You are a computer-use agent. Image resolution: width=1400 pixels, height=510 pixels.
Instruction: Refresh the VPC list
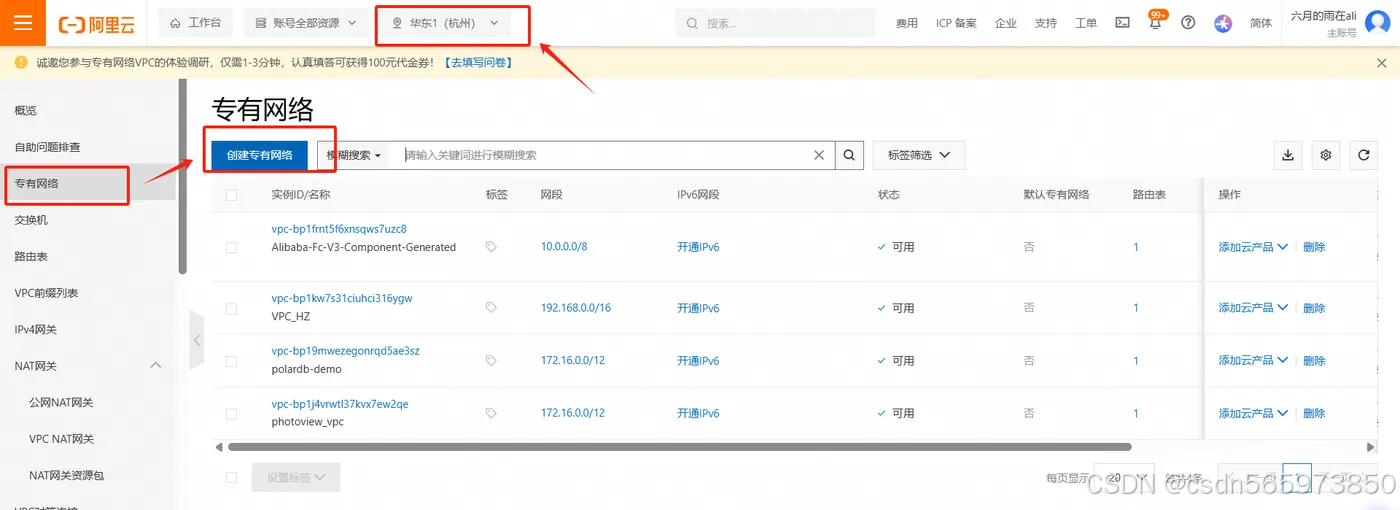click(x=1364, y=155)
